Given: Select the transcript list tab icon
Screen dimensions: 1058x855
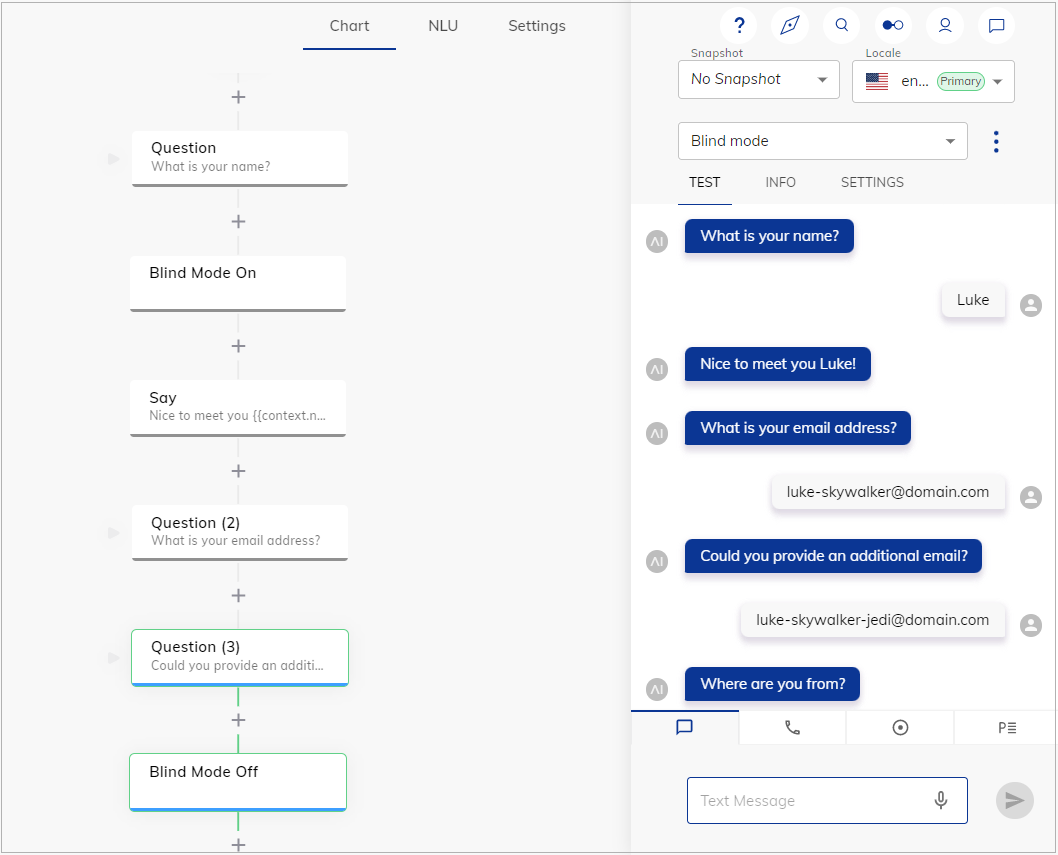Looking at the screenshot, I should (x=1007, y=727).
